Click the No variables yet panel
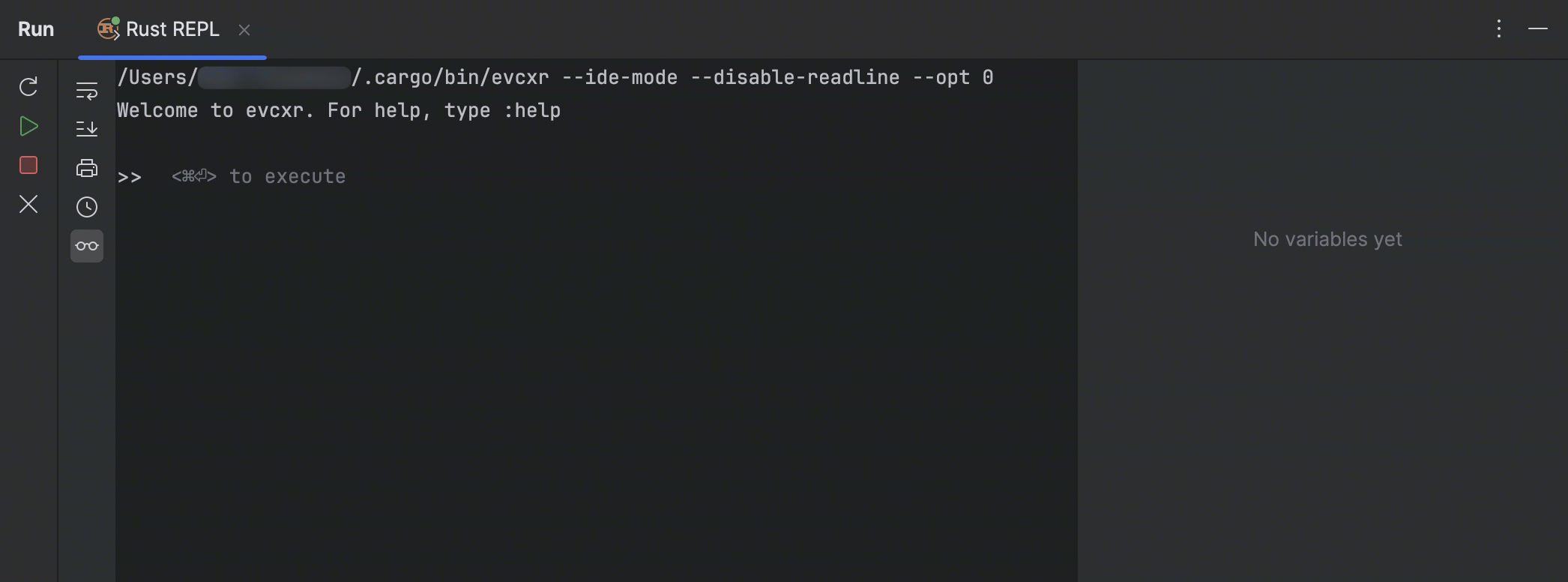 tap(1326, 238)
